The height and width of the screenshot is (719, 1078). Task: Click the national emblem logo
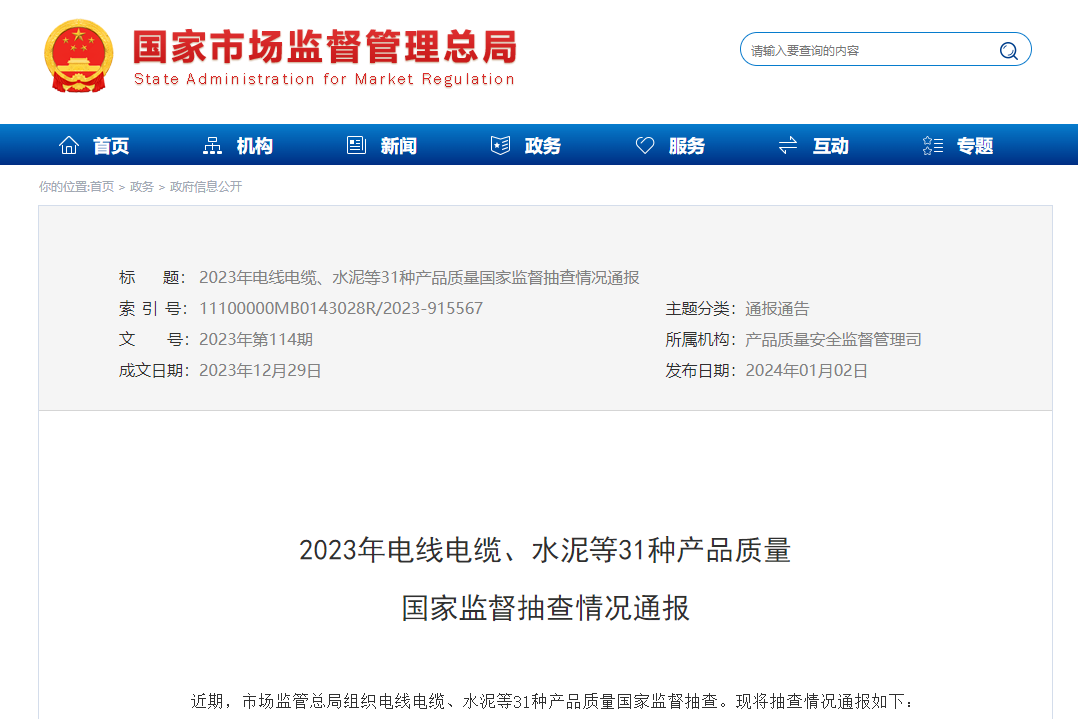[x=78, y=56]
